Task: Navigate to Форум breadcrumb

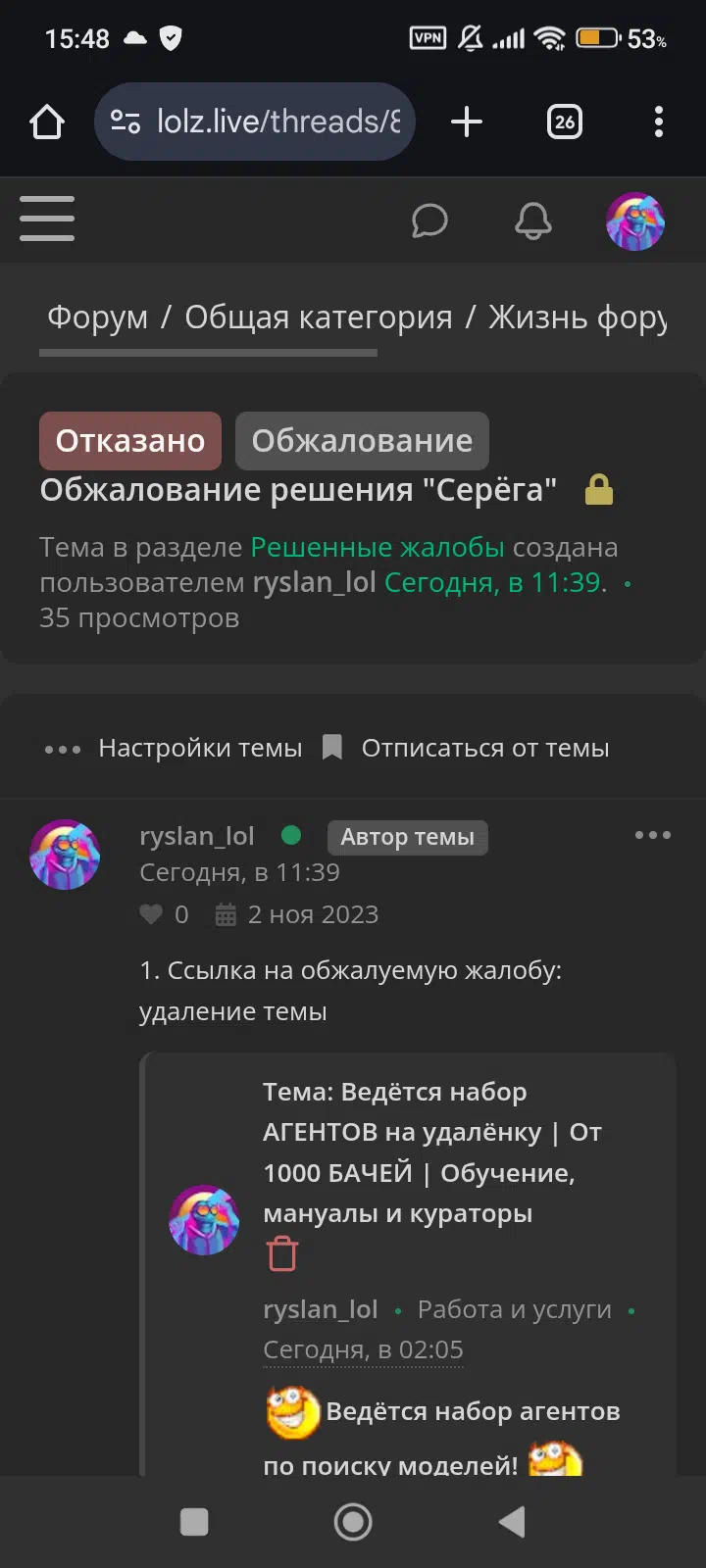Action: [x=98, y=317]
